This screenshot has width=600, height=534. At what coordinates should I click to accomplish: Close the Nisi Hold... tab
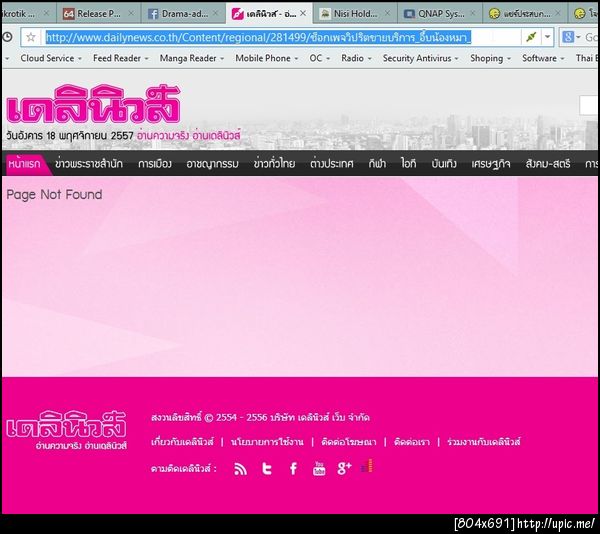[x=387, y=13]
